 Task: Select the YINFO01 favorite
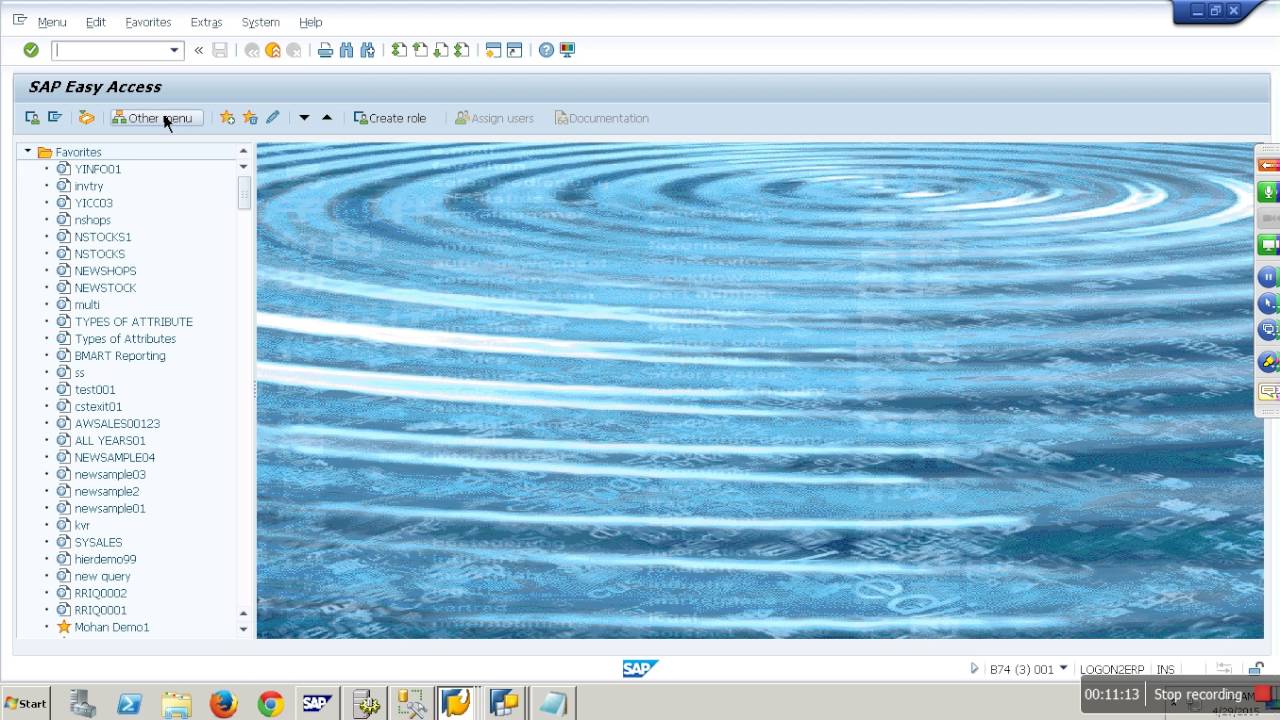(x=98, y=169)
